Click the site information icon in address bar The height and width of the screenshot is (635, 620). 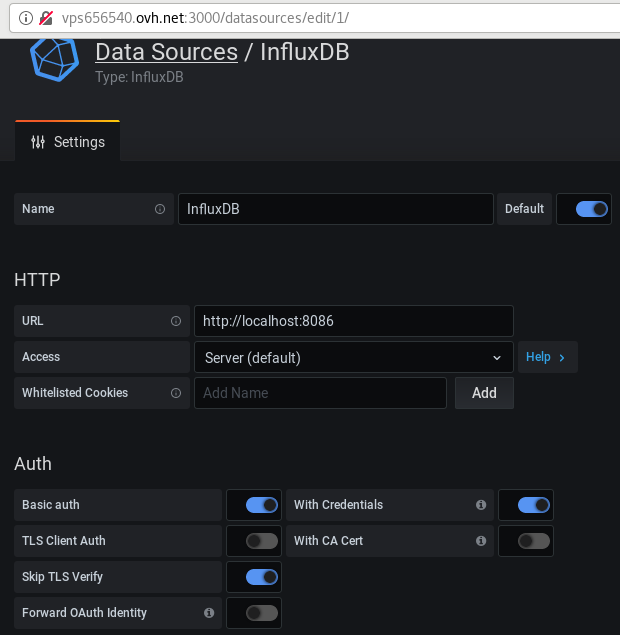[x=26, y=18]
